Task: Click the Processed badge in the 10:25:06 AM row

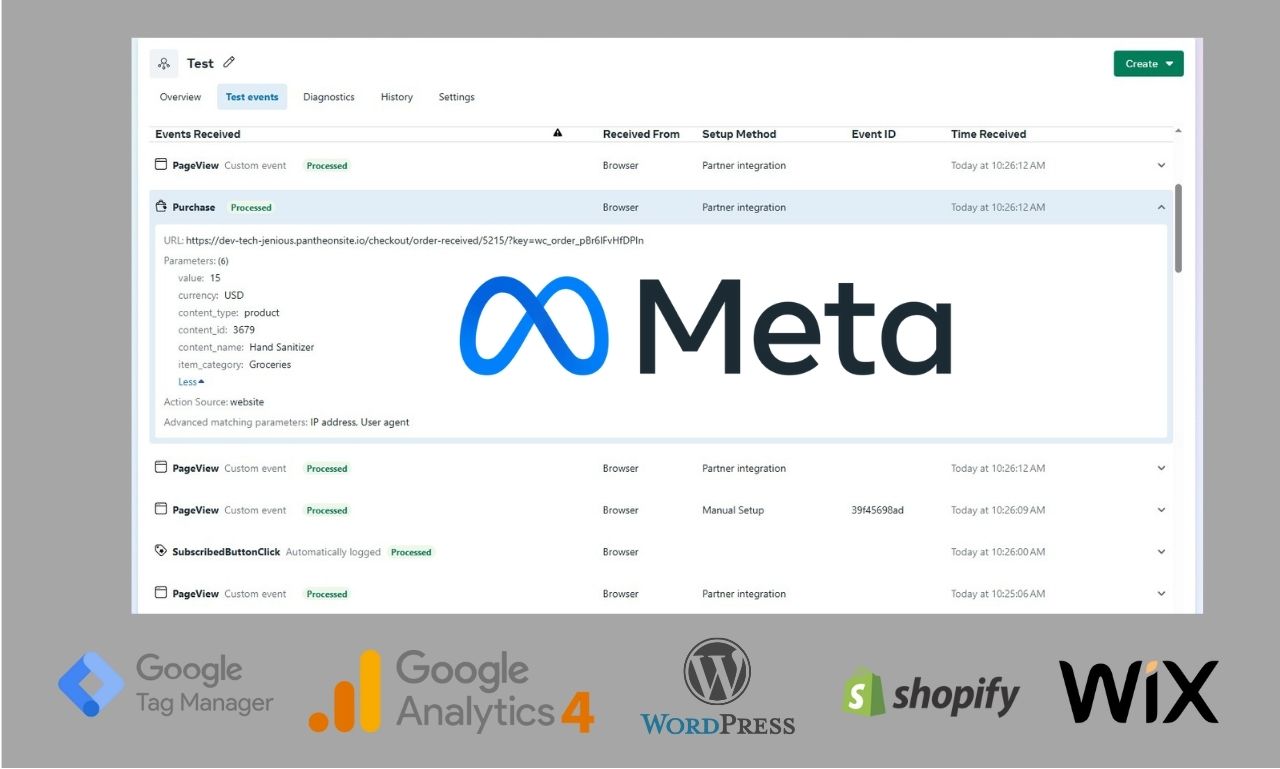Action: (x=327, y=594)
